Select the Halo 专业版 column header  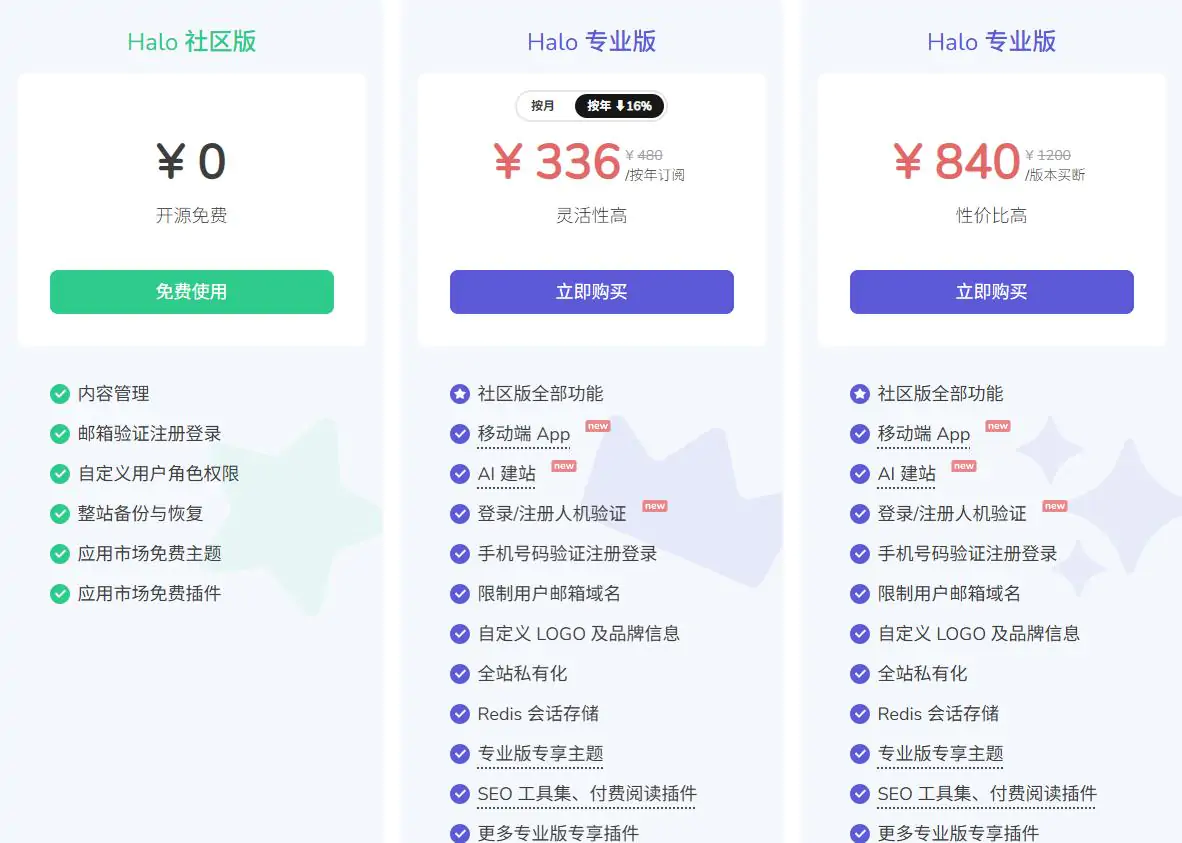[x=591, y=42]
